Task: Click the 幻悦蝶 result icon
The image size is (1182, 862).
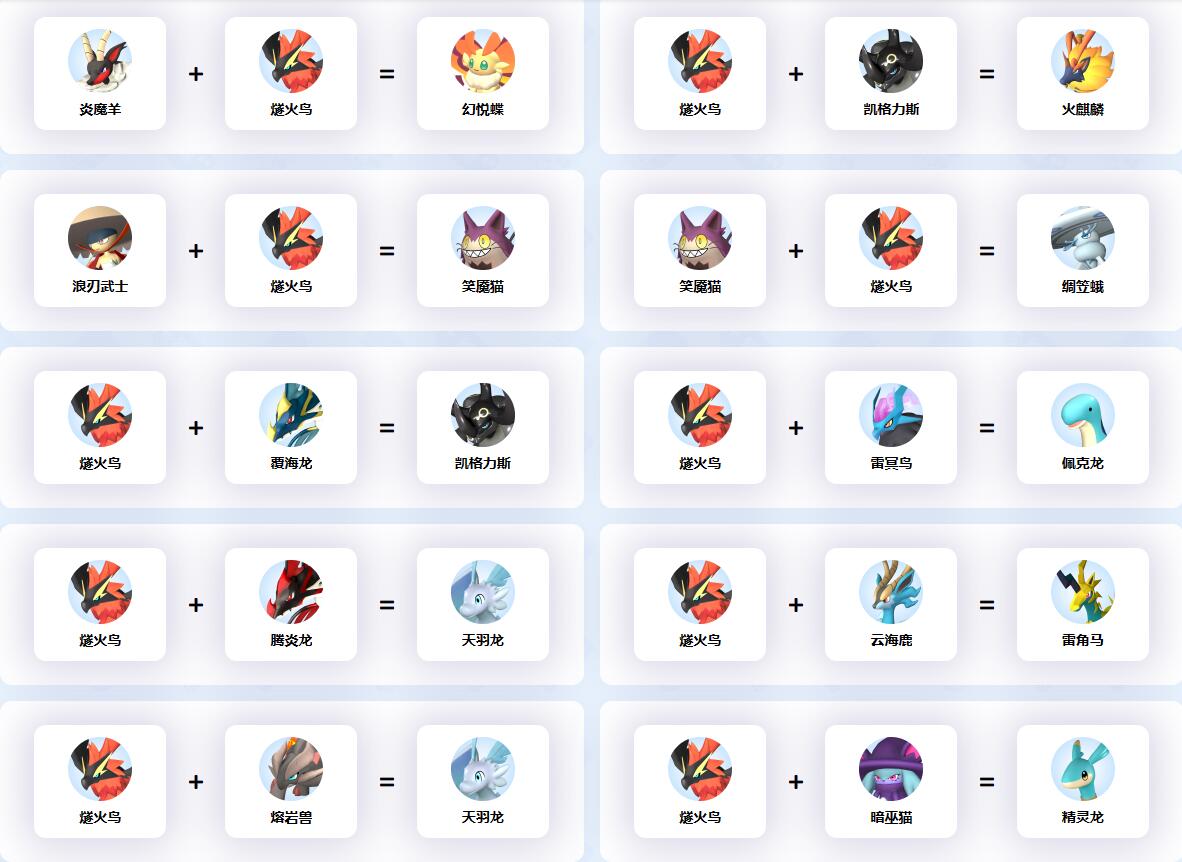Action: click(x=482, y=61)
